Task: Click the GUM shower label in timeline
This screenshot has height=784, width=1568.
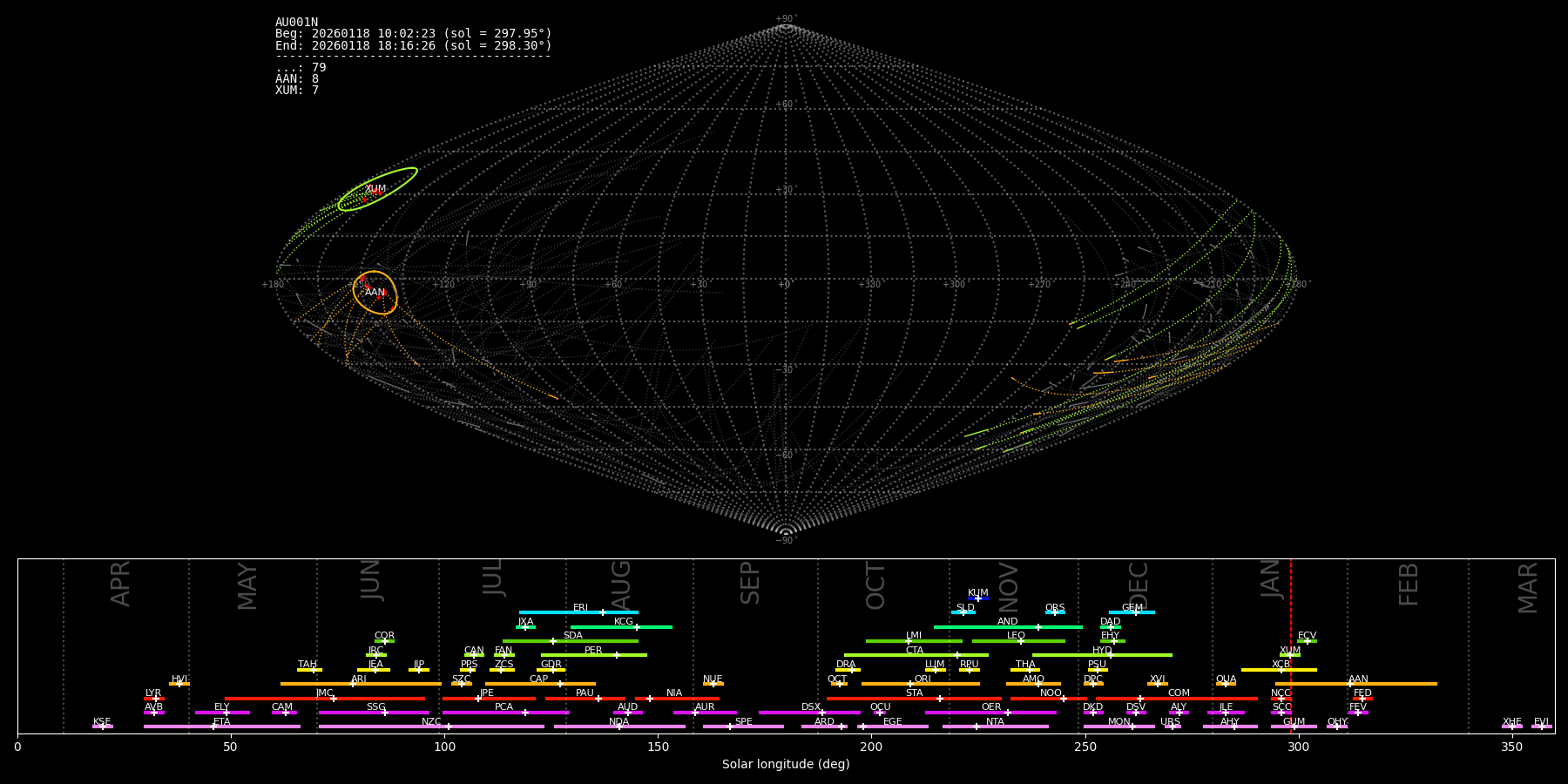Action: (1294, 722)
